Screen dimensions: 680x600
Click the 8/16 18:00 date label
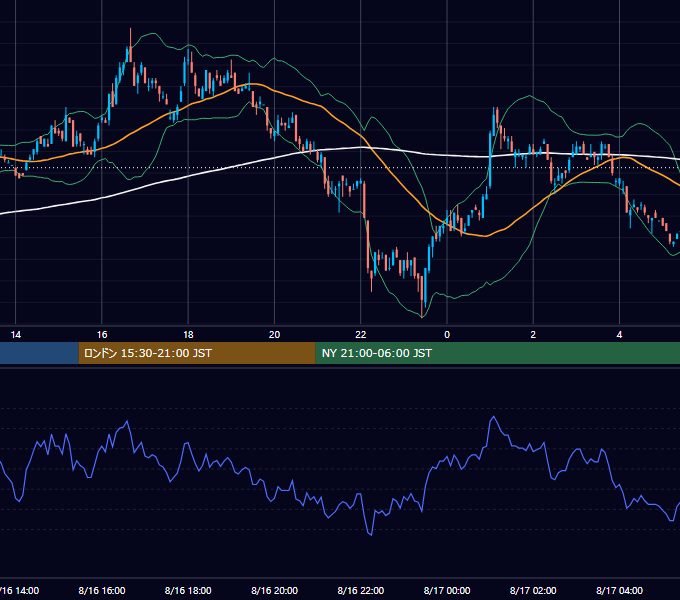pyautogui.click(x=188, y=590)
